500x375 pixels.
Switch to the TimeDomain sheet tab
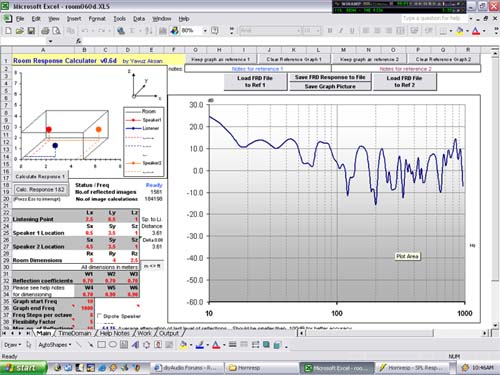75,333
